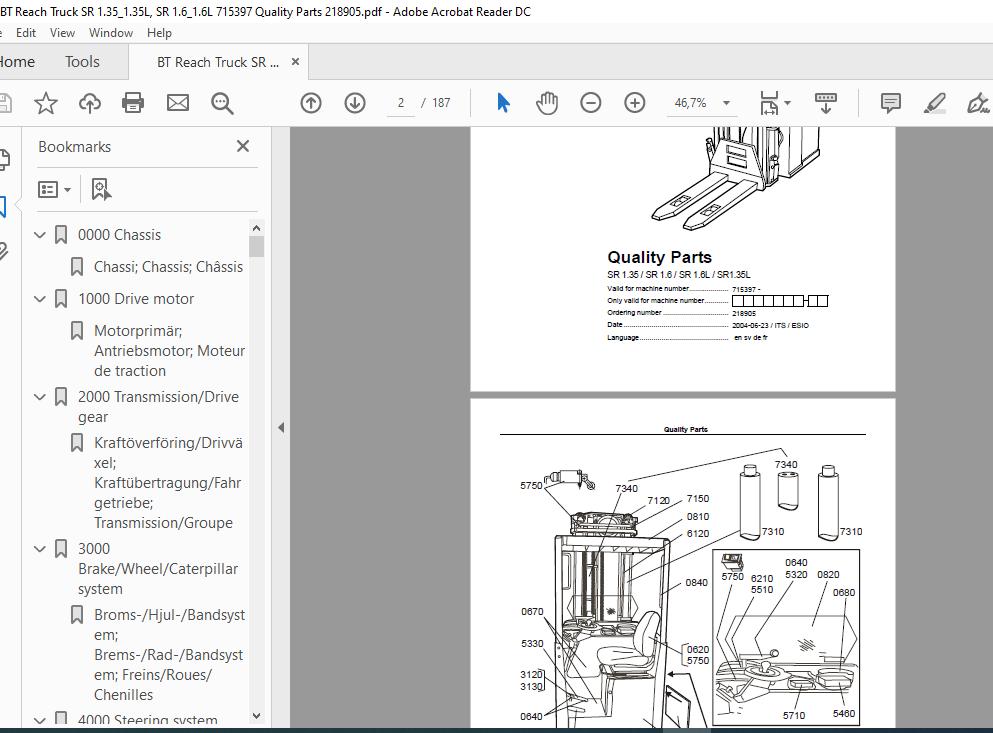This screenshot has height=733, width=993.
Task: Activate the selection arrow tool
Action: tap(503, 103)
